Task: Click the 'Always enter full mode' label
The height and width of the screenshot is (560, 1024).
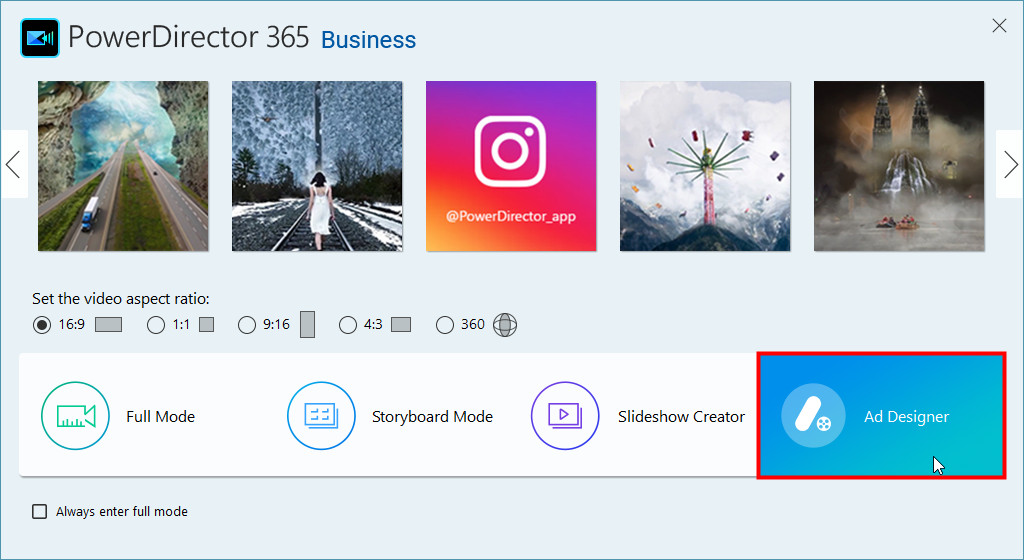Action: pyautogui.click(x=121, y=512)
